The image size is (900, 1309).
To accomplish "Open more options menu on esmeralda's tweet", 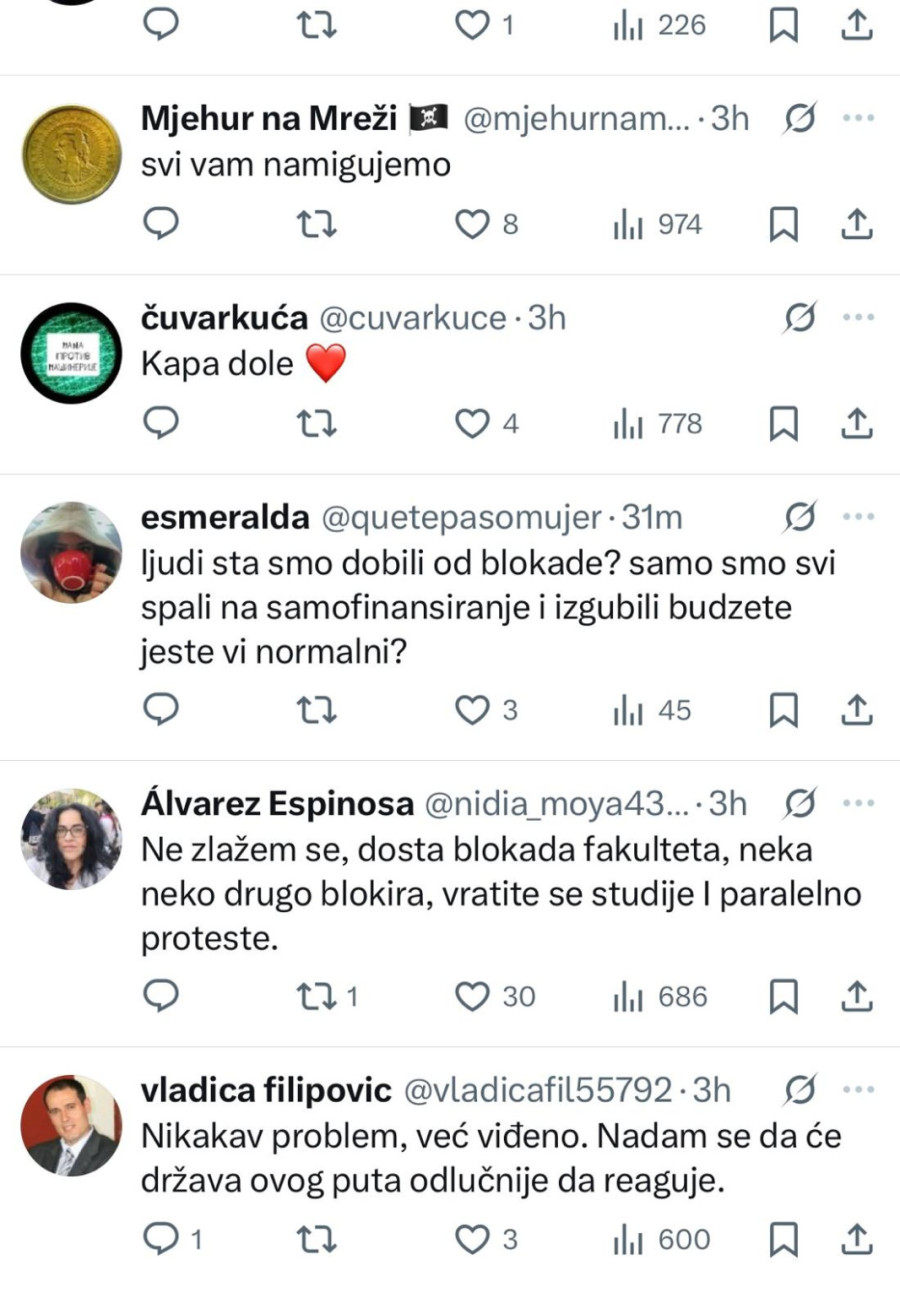I will click(x=857, y=518).
